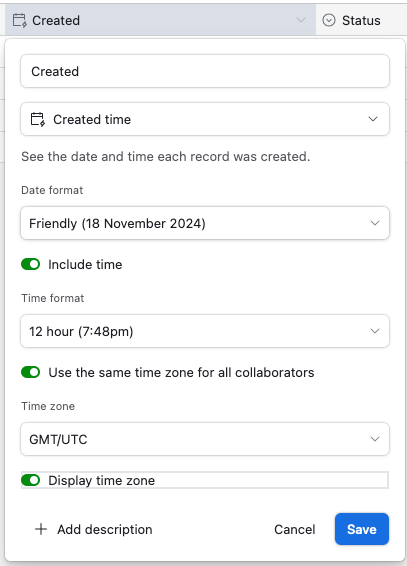This screenshot has height=566, width=407.
Task: Open the 12 hour Time format dropdown
Action: [205, 331]
